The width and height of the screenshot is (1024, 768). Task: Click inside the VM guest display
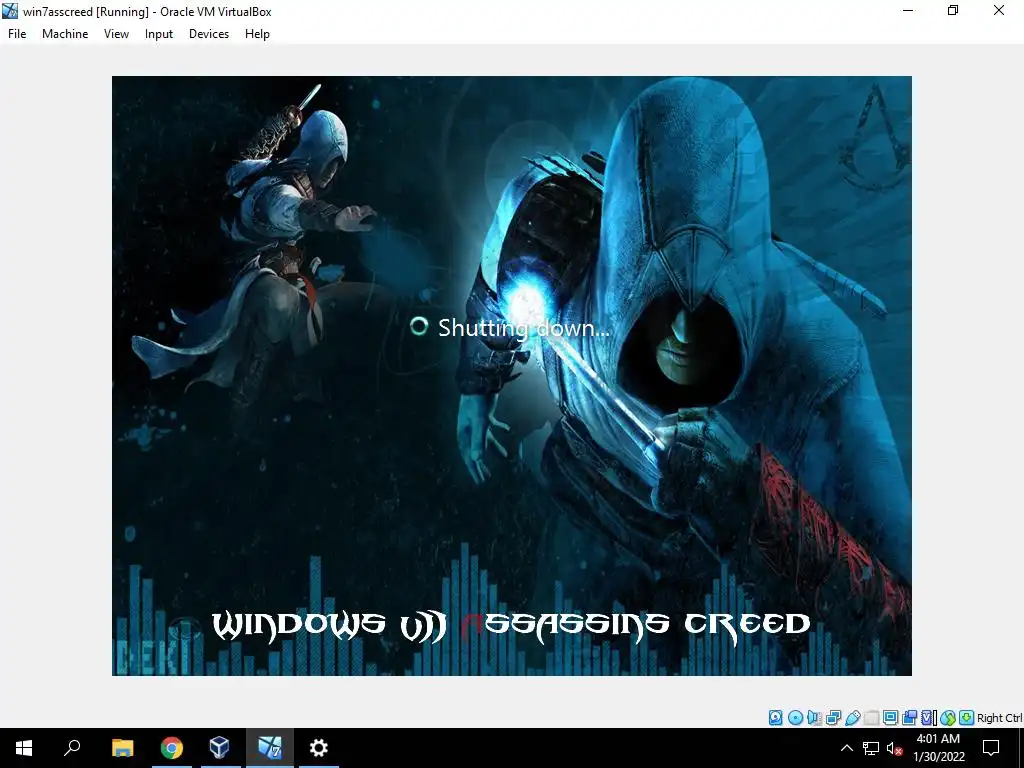point(512,376)
